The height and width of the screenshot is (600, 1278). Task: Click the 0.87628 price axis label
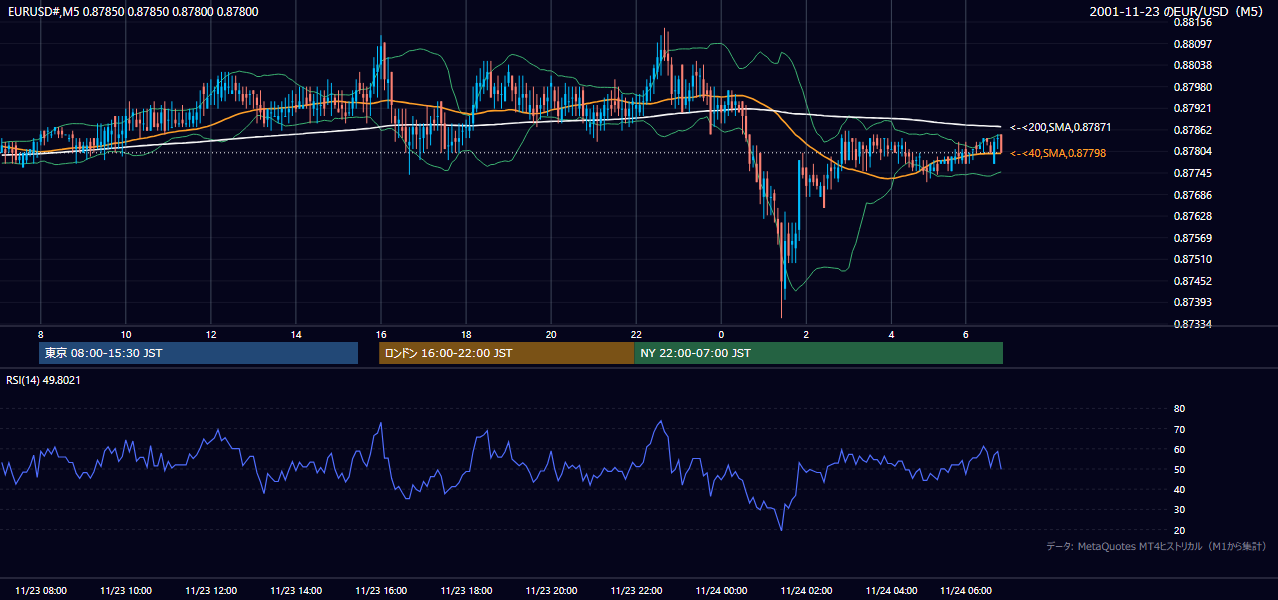click(x=1192, y=216)
